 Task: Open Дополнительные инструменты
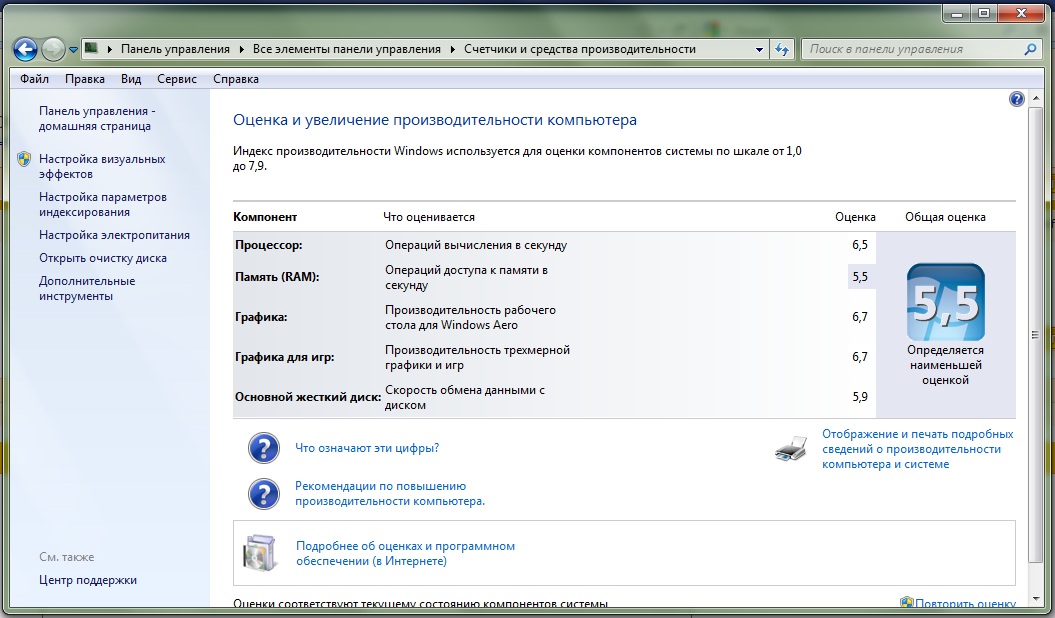pos(87,288)
